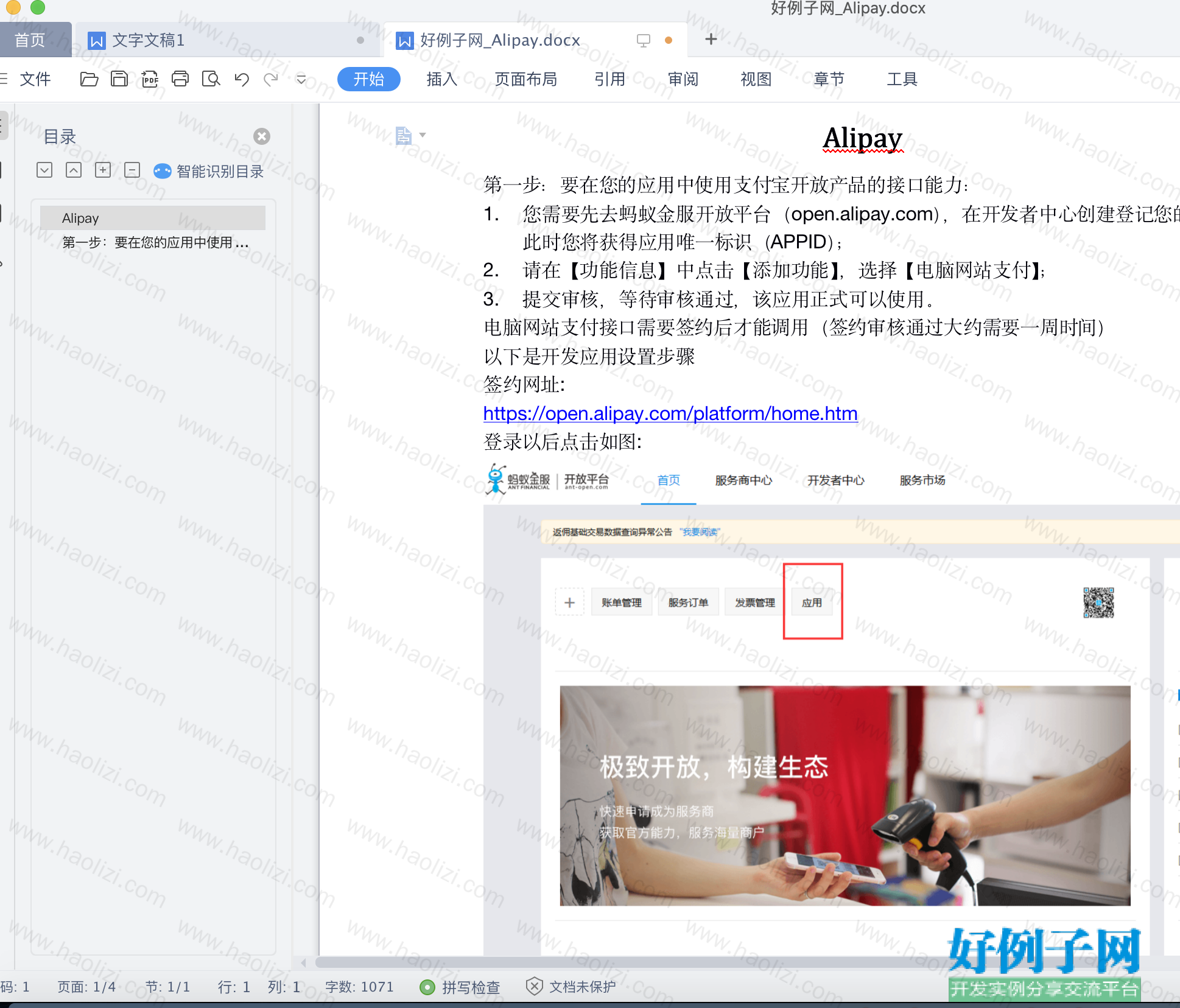Export document as PDF icon
Image resolution: width=1180 pixels, height=1008 pixels.
coord(150,79)
